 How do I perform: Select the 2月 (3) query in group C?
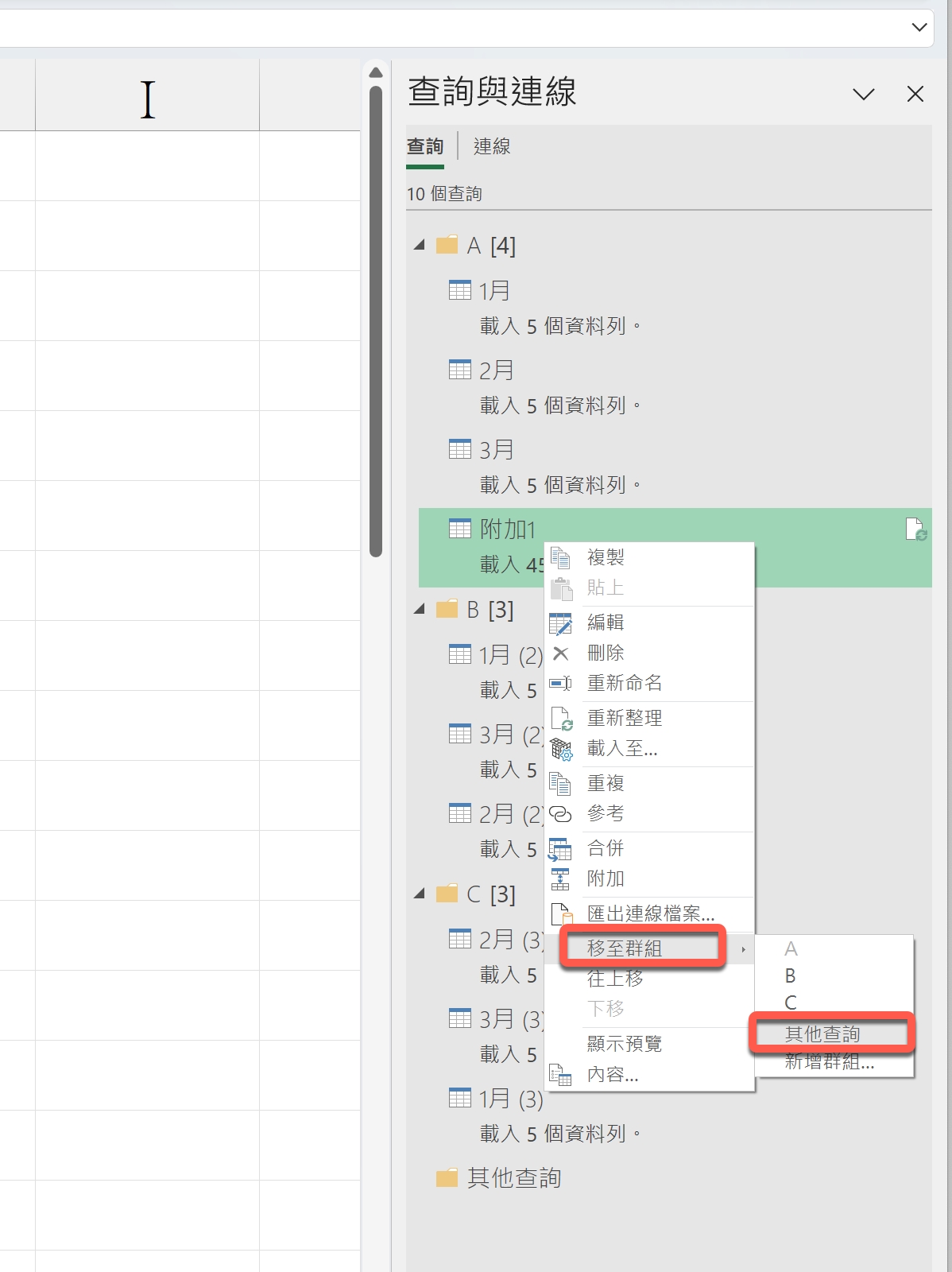click(511, 940)
